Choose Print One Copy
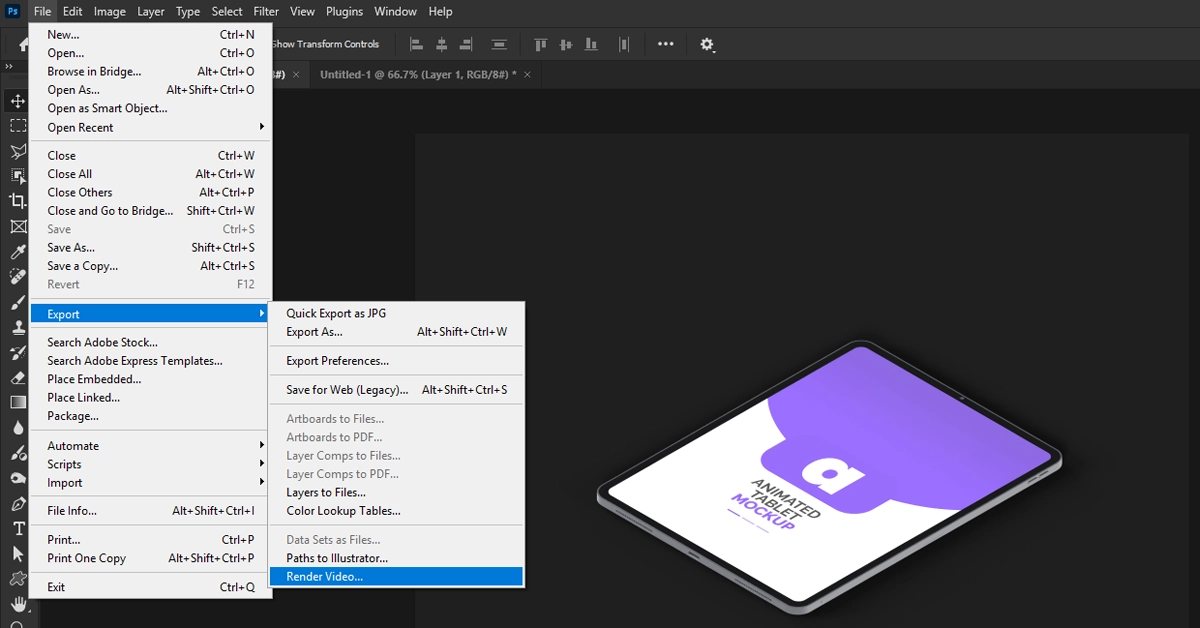Image resolution: width=1200 pixels, height=628 pixels. 150,558
